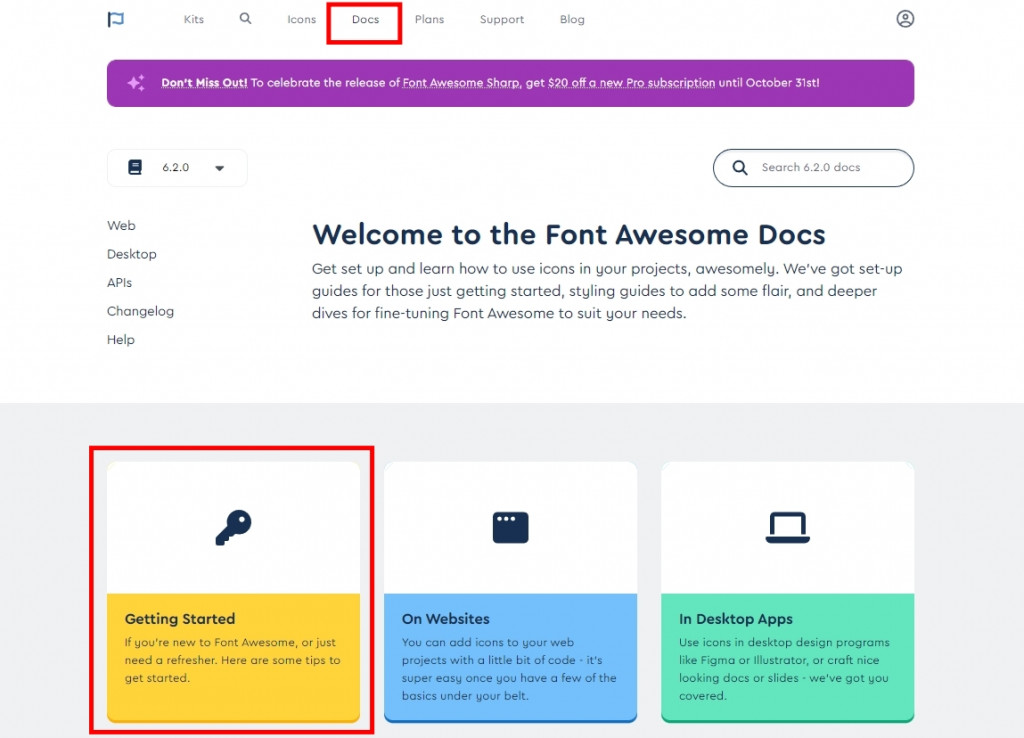Click the $20 off a new Pro subscription link
1024x738 pixels.
pyautogui.click(x=632, y=83)
